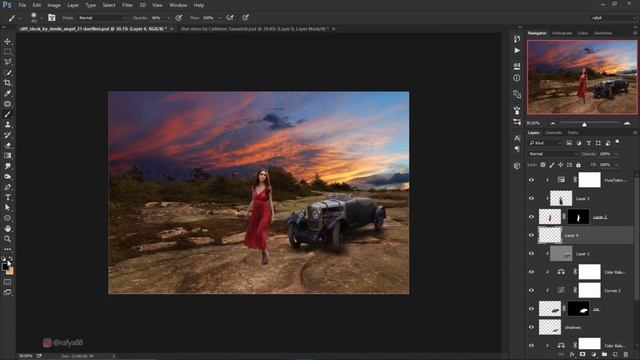The image size is (640, 360).
Task: Open the Image menu
Action: click(x=54, y=5)
